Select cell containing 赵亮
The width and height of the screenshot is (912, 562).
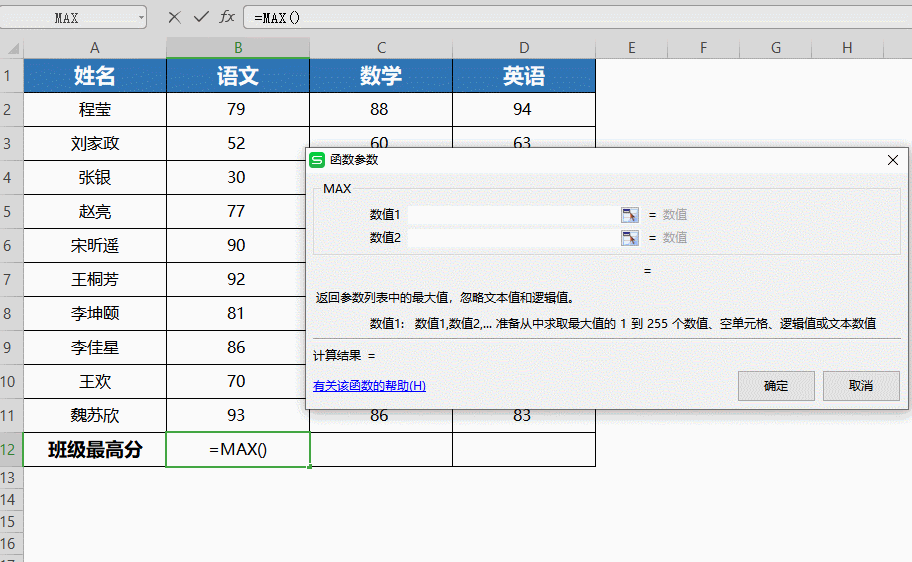95,211
